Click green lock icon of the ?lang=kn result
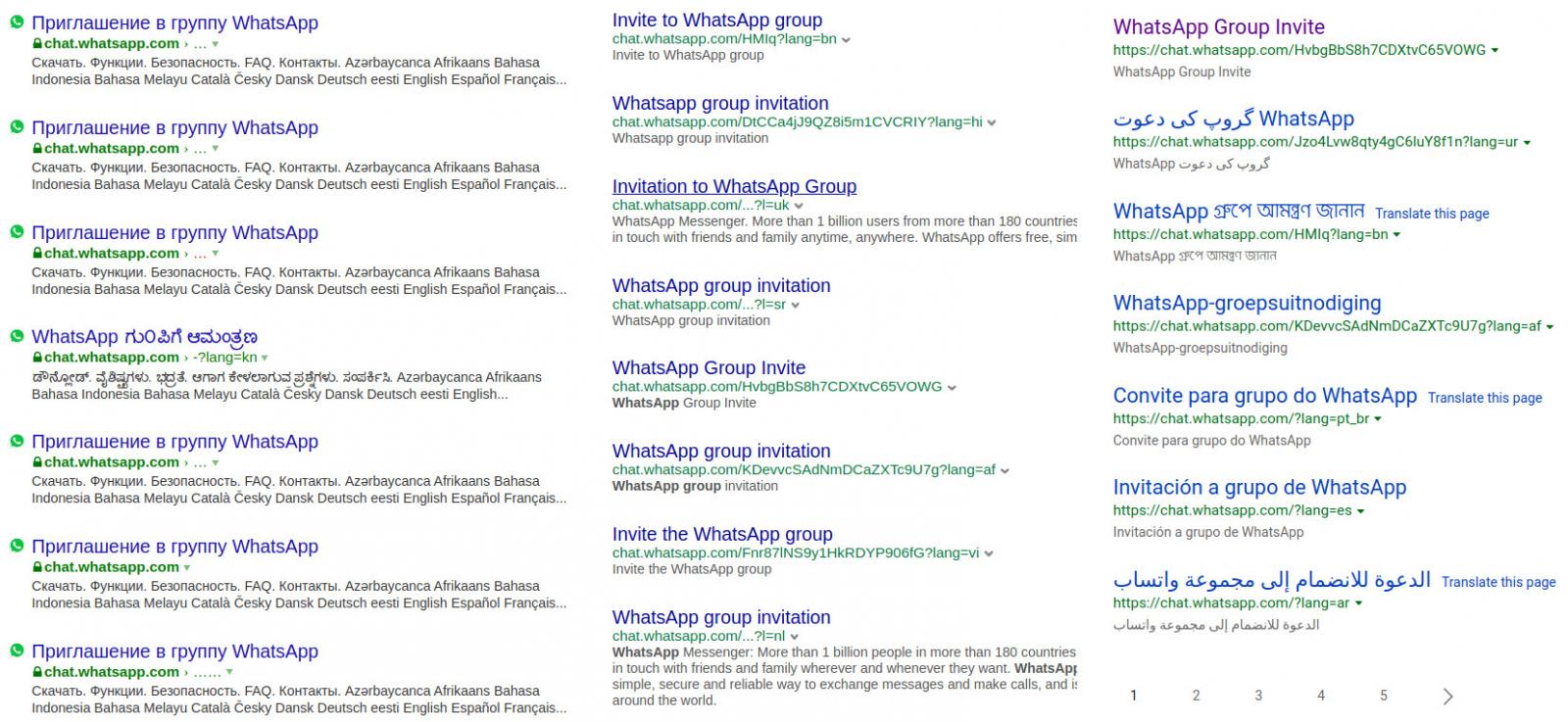 click(x=37, y=358)
